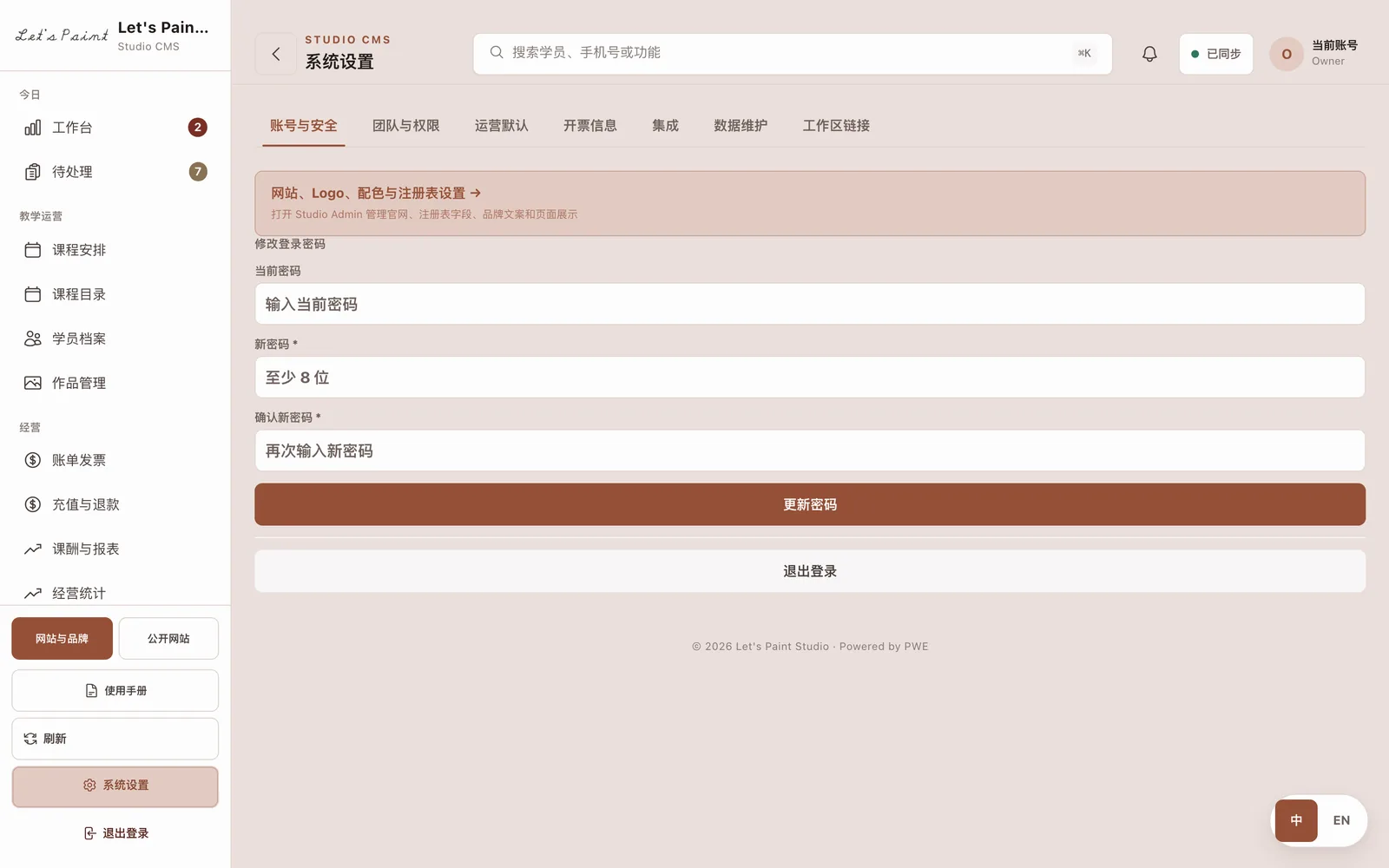This screenshot has width=1389, height=868.
Task: Click the 账单发票 dollar icon
Action: click(33, 460)
